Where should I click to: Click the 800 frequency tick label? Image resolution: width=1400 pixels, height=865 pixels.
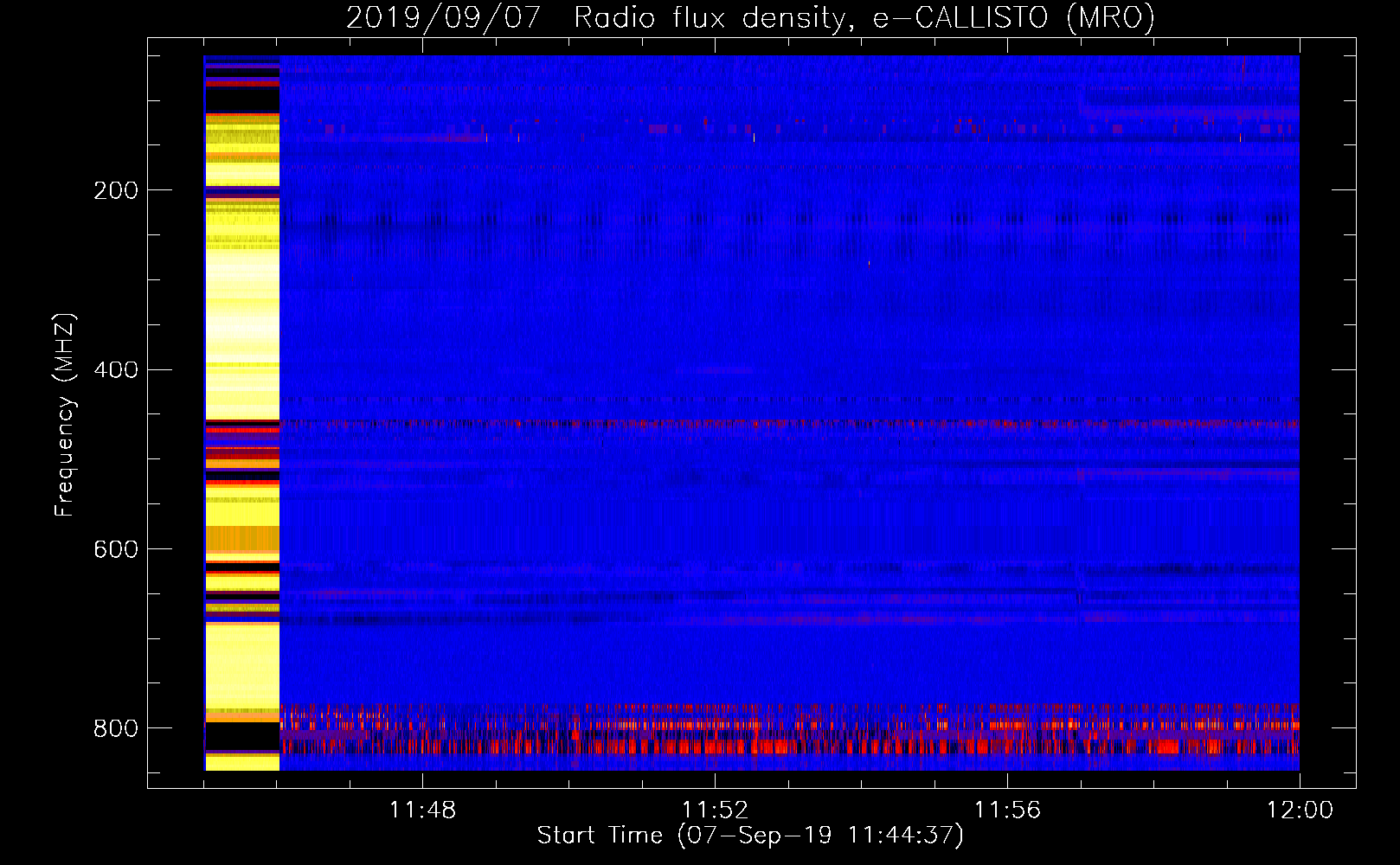click(116, 729)
